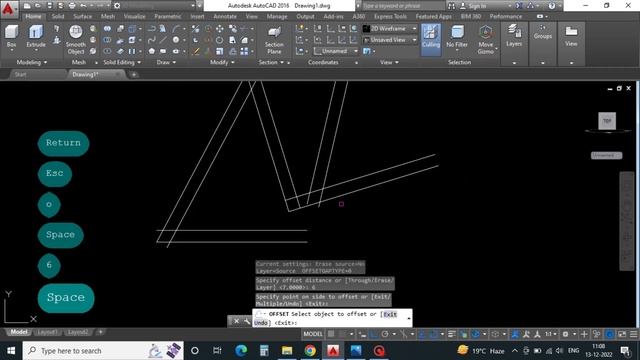
Task: Select the Extrude tool
Action: (x=36, y=36)
